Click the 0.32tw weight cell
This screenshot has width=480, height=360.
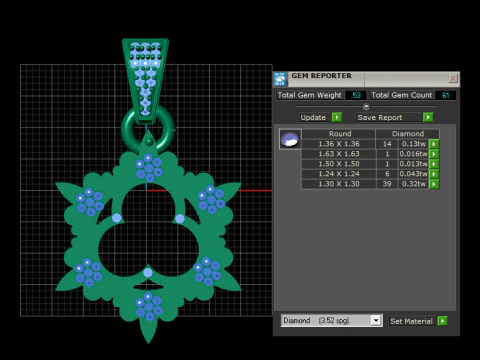click(x=413, y=184)
